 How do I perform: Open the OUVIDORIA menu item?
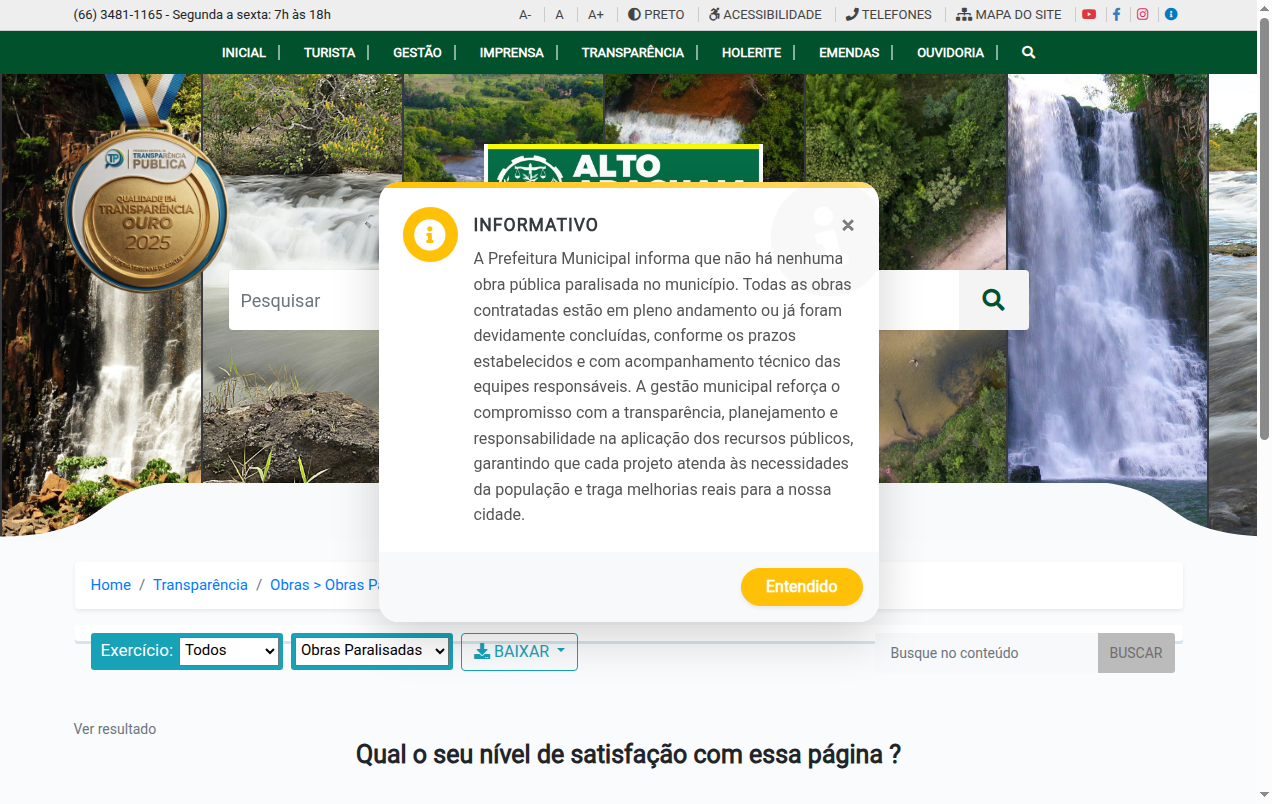pos(950,52)
